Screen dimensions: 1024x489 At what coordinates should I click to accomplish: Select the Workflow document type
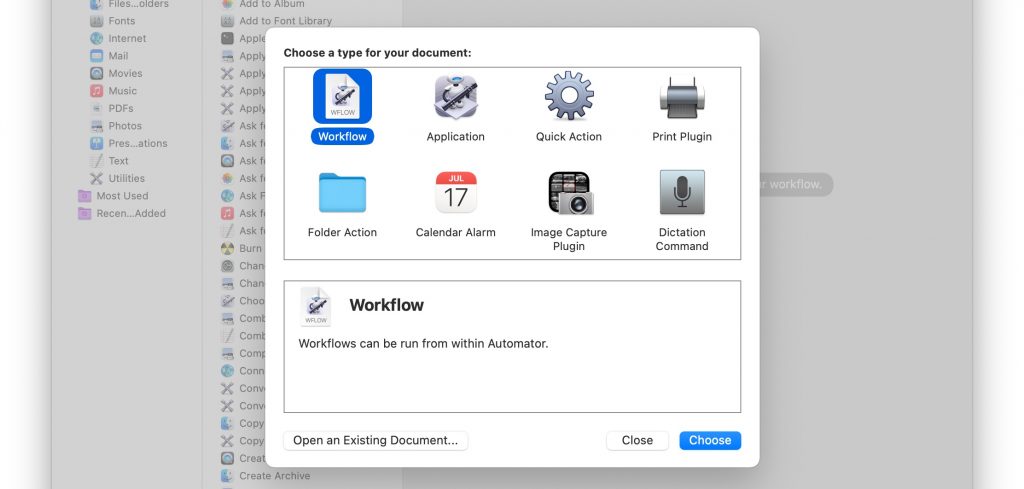click(342, 106)
